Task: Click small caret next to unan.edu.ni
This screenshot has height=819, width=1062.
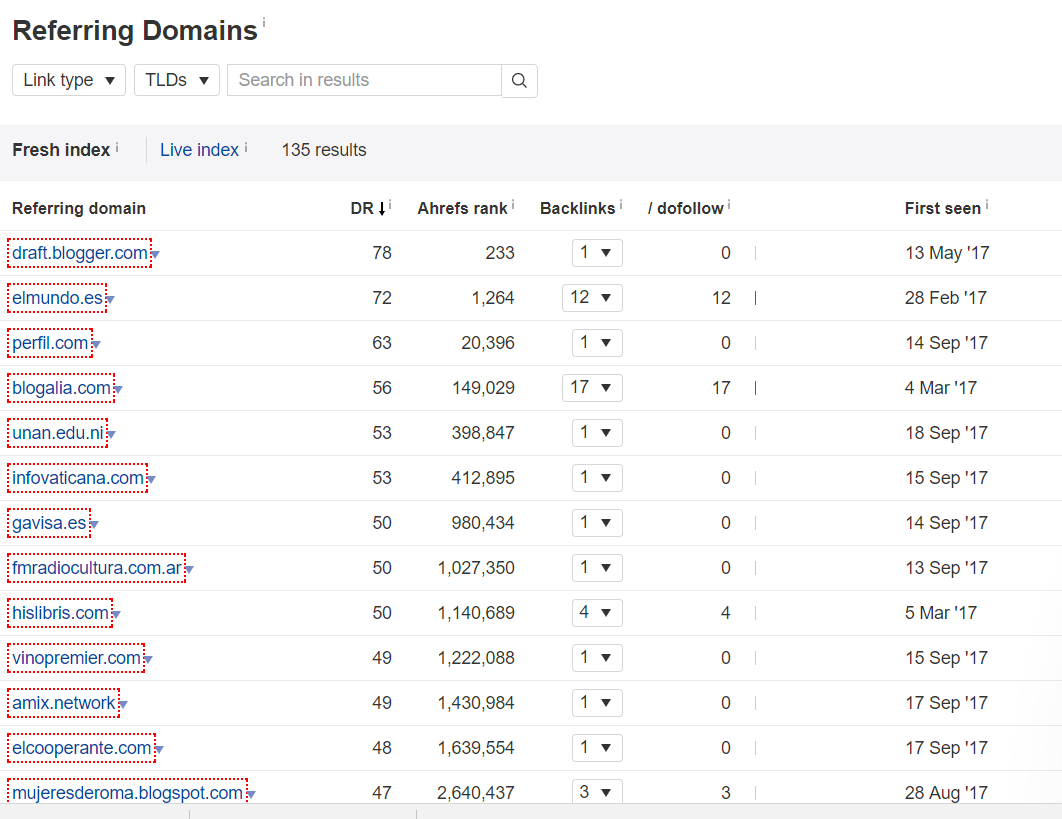Action: click(x=111, y=435)
